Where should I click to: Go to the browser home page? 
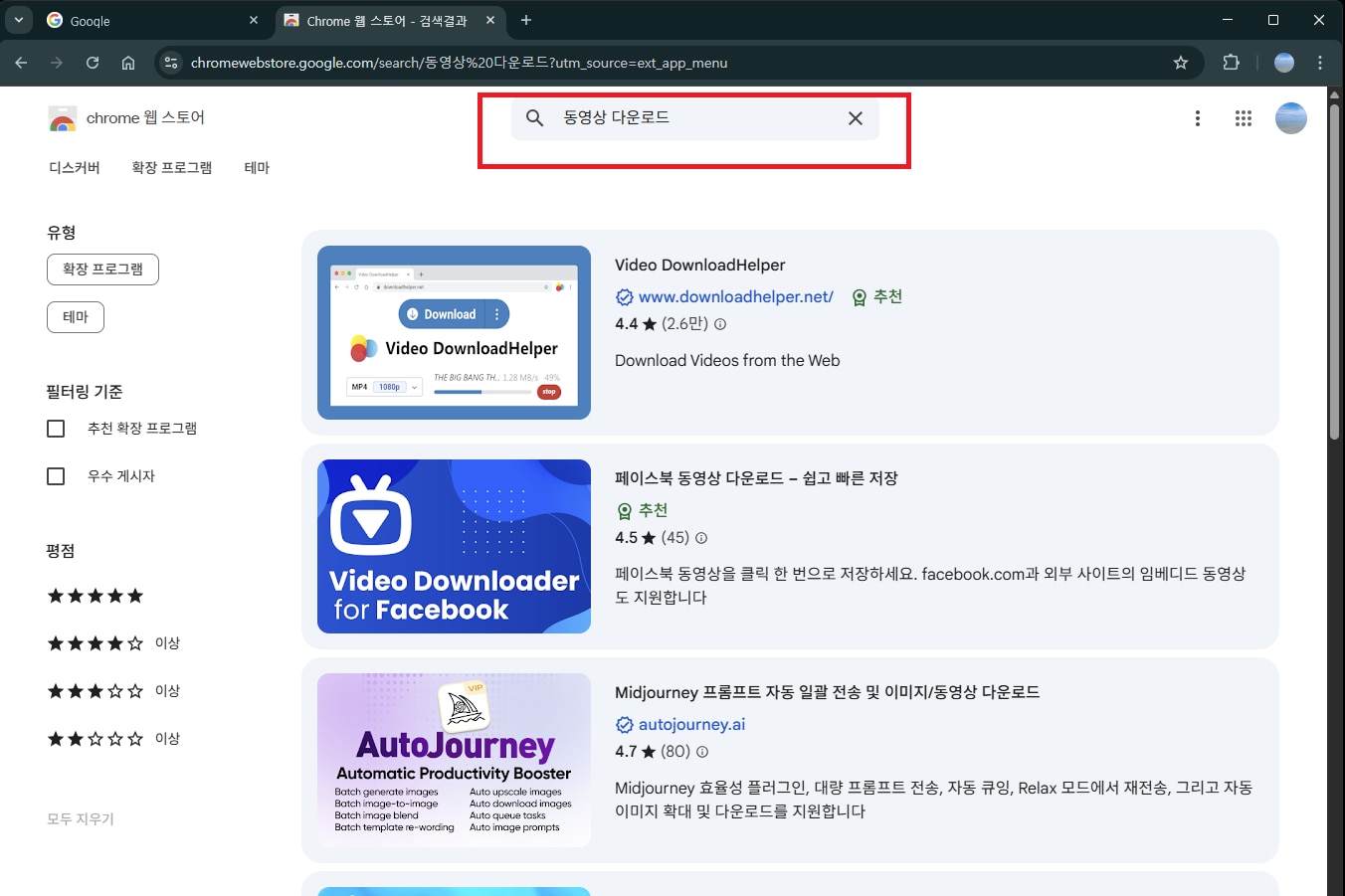pos(128,63)
